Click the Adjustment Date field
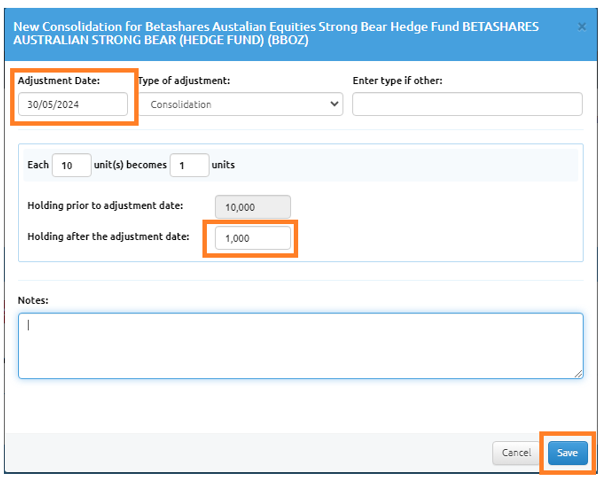 73,104
